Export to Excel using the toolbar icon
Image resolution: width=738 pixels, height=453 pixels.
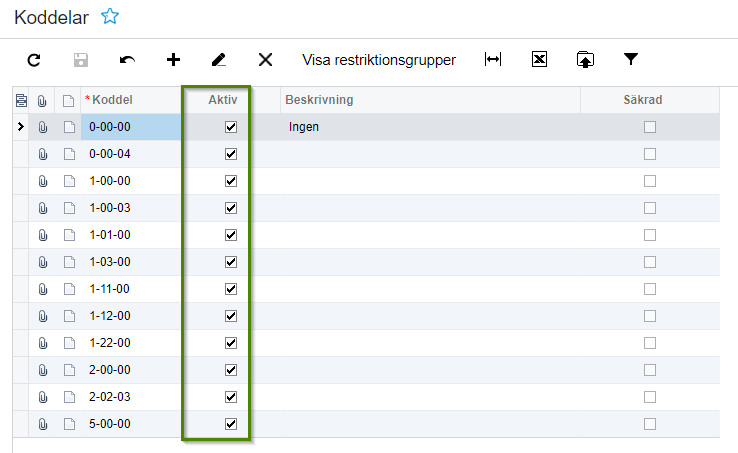[x=539, y=60]
